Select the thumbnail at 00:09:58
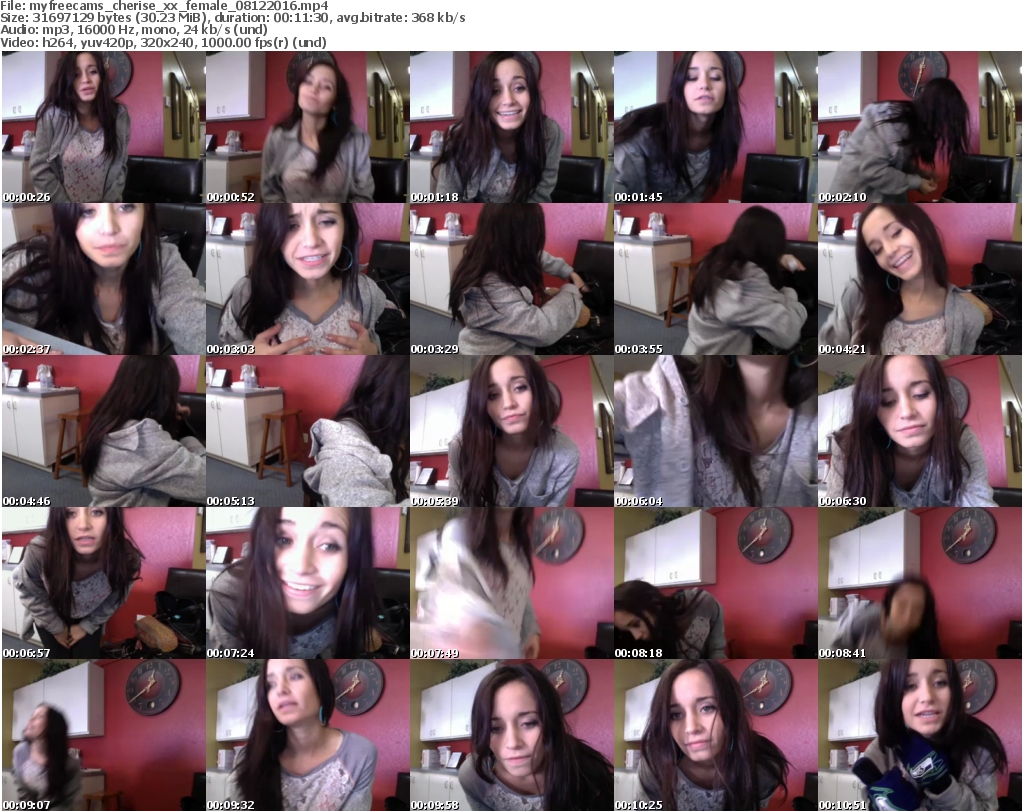 click(511, 735)
